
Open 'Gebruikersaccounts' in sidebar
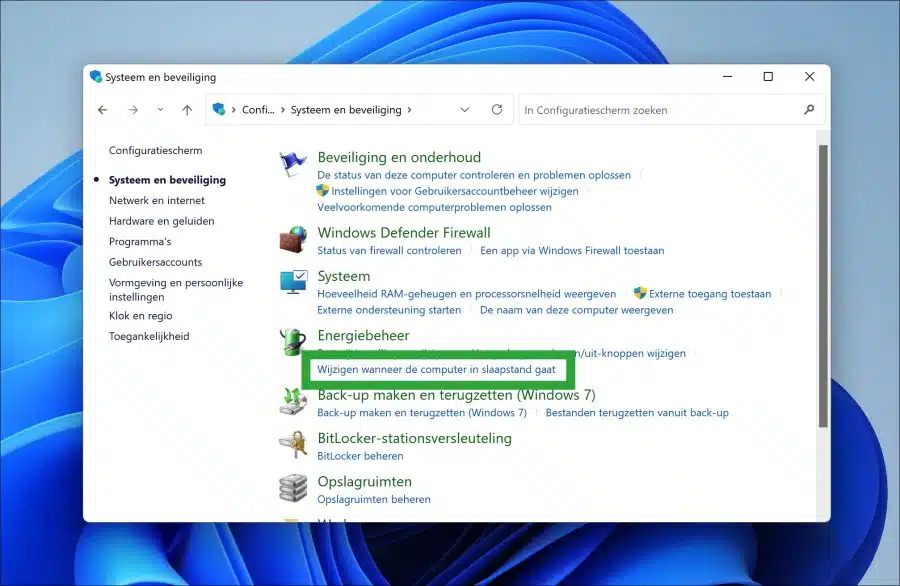pyautogui.click(x=156, y=262)
